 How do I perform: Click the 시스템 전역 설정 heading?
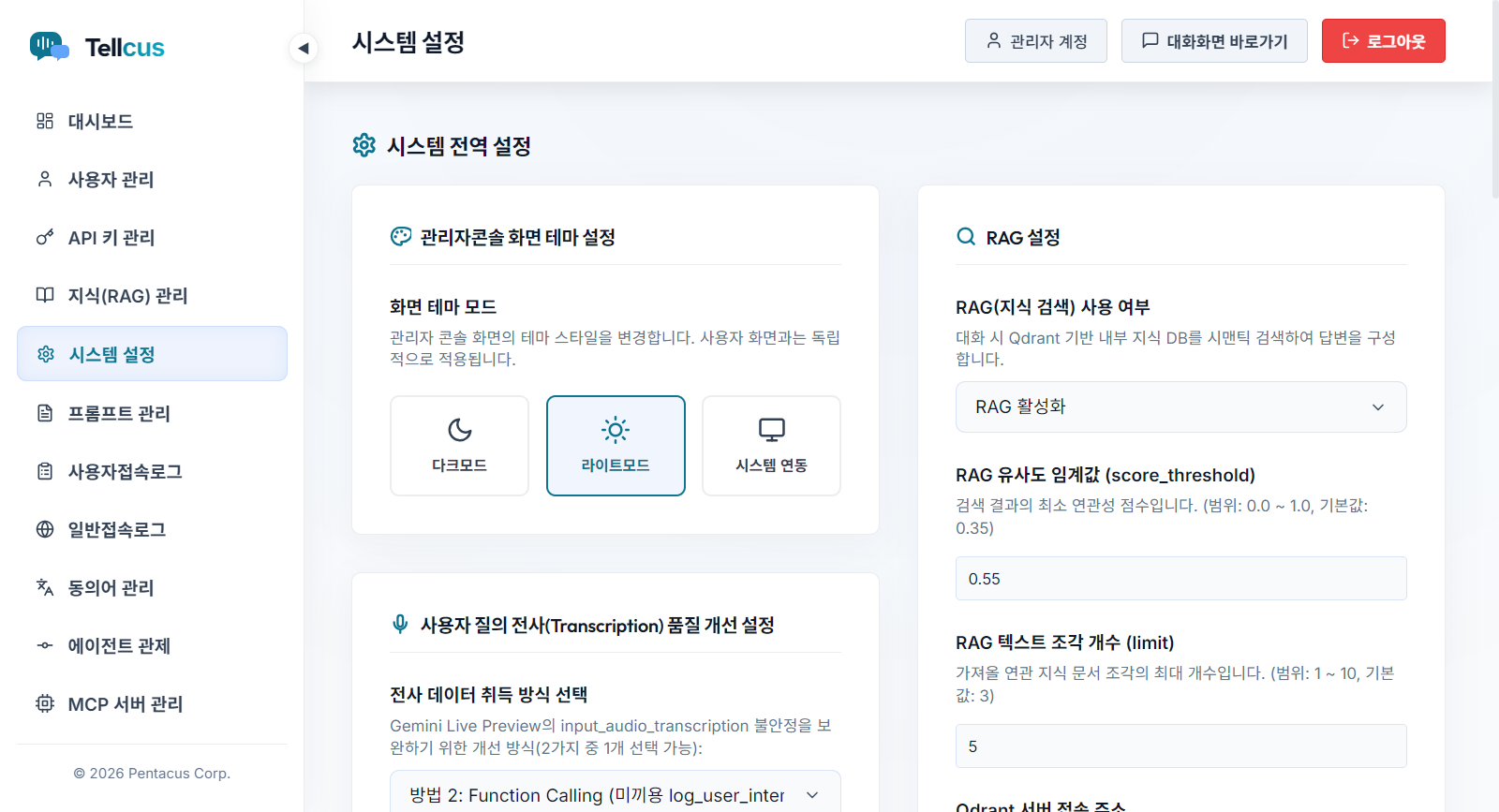coord(459,146)
